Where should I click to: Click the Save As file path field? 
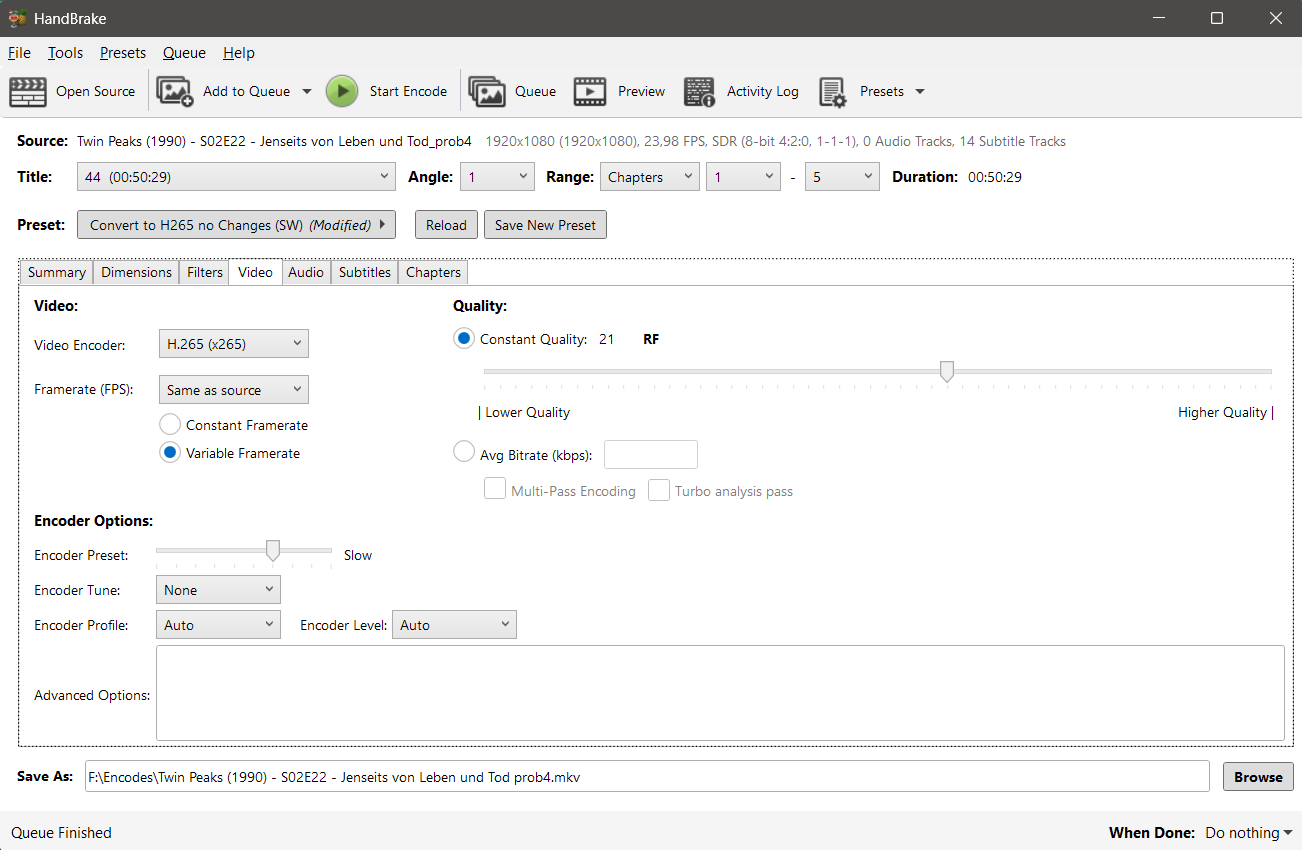point(647,777)
